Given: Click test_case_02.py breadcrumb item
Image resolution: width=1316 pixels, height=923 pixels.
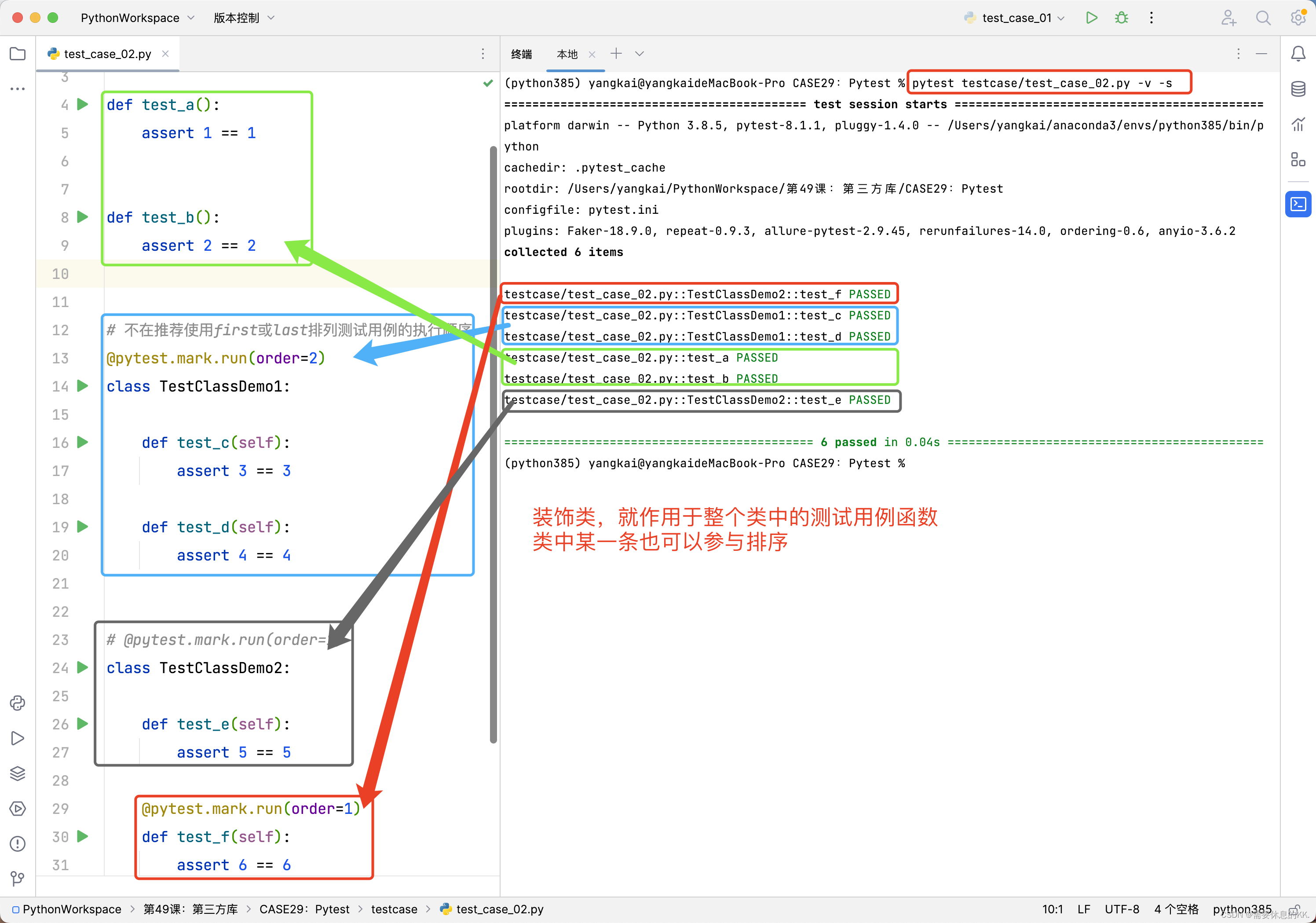Looking at the screenshot, I should pos(492,909).
